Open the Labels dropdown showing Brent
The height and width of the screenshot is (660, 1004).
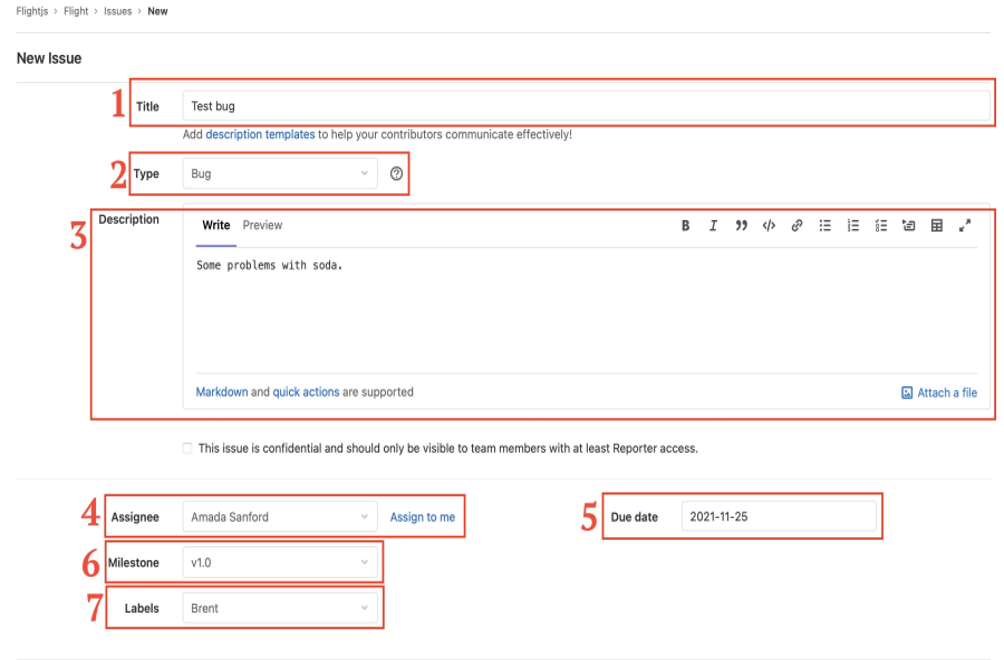pyautogui.click(x=280, y=608)
